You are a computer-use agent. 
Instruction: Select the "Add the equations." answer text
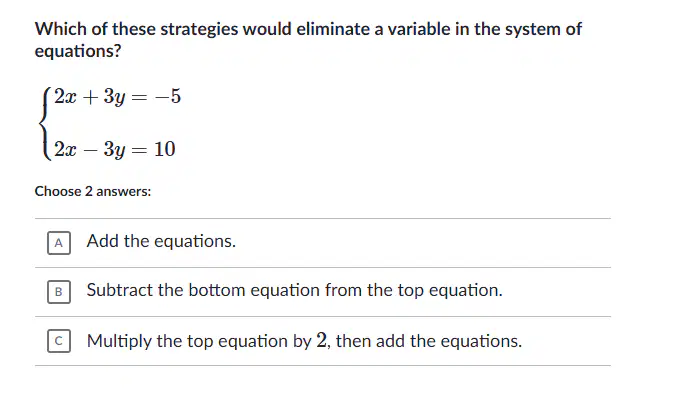coord(161,241)
